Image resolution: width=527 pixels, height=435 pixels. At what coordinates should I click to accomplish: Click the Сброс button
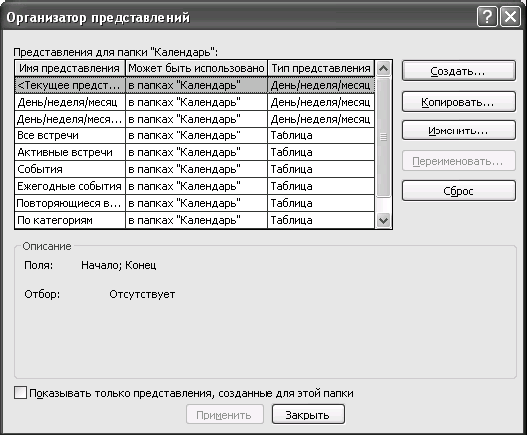tap(459, 191)
